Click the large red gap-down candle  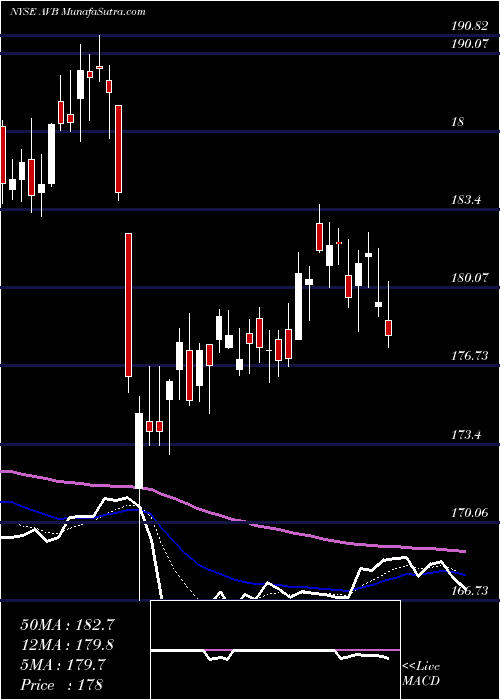[128, 305]
